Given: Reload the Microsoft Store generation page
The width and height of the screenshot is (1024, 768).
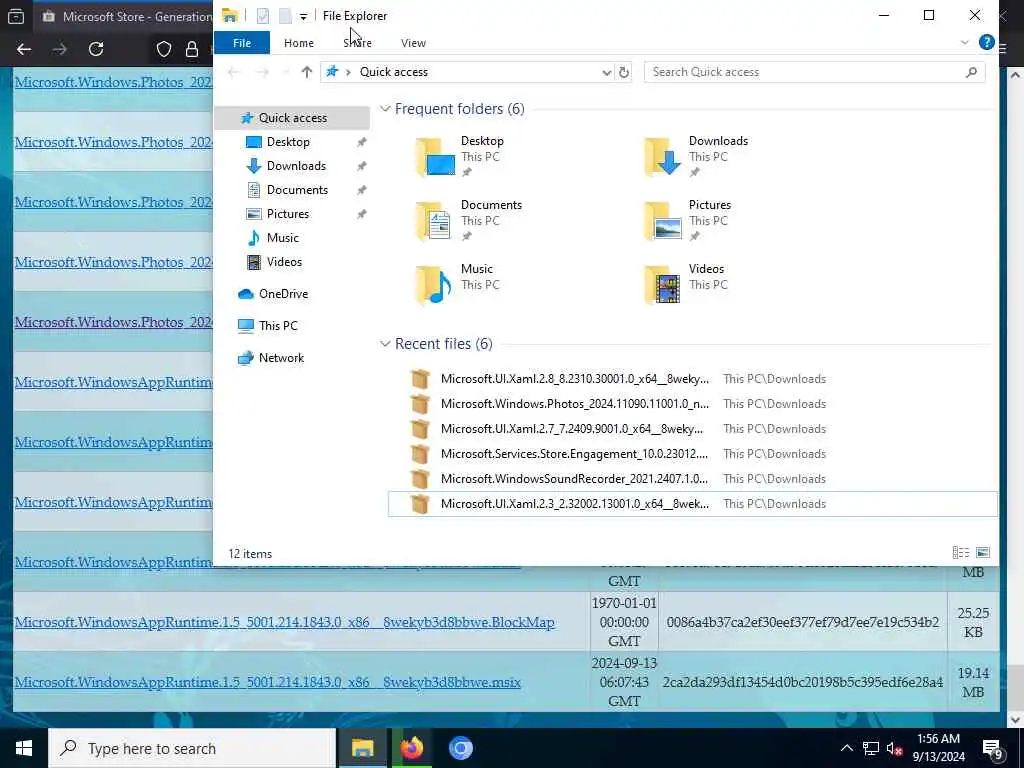Looking at the screenshot, I should point(96,49).
